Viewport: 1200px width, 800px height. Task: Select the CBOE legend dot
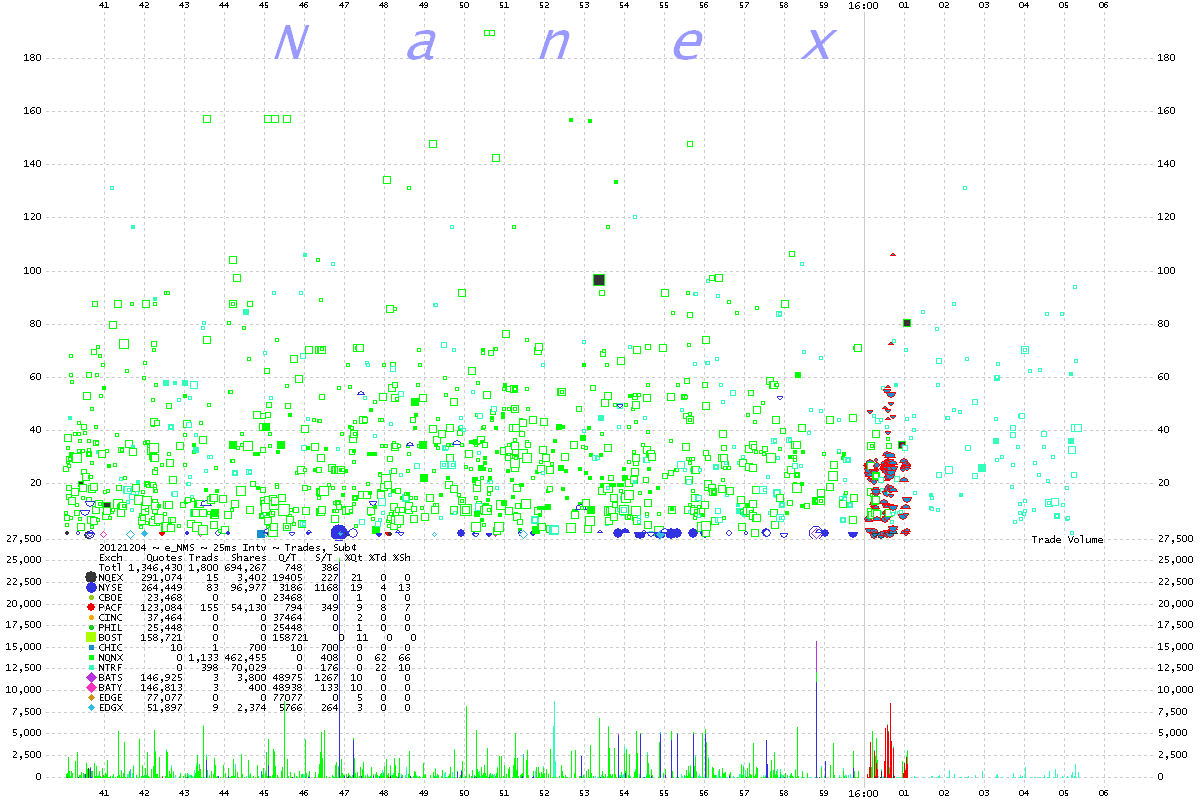[x=91, y=599]
